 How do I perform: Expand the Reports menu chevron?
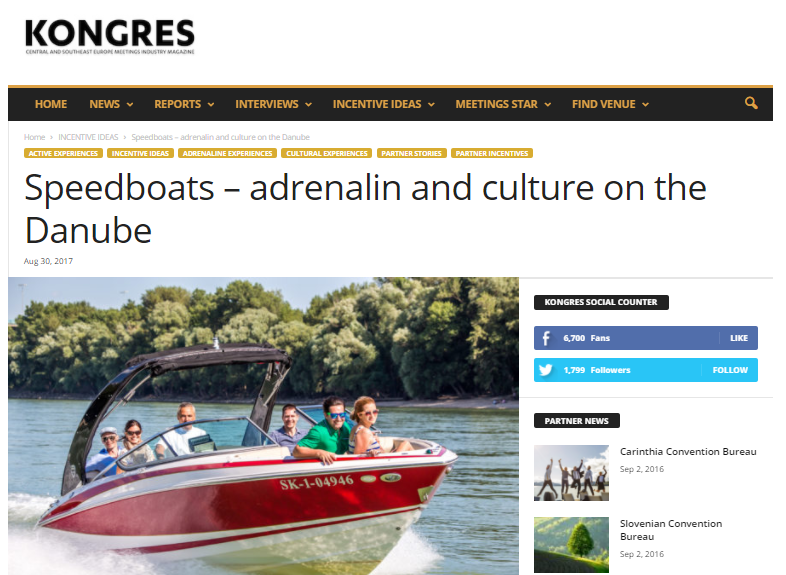(211, 104)
